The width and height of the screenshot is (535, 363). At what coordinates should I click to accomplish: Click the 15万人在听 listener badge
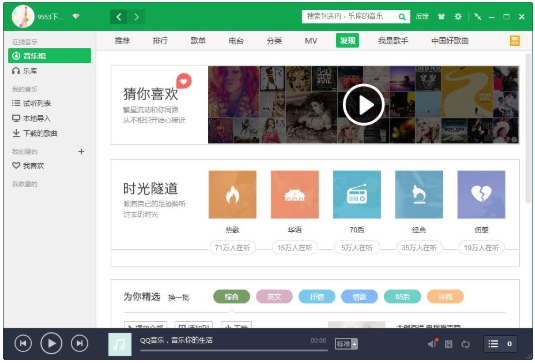[295, 247]
